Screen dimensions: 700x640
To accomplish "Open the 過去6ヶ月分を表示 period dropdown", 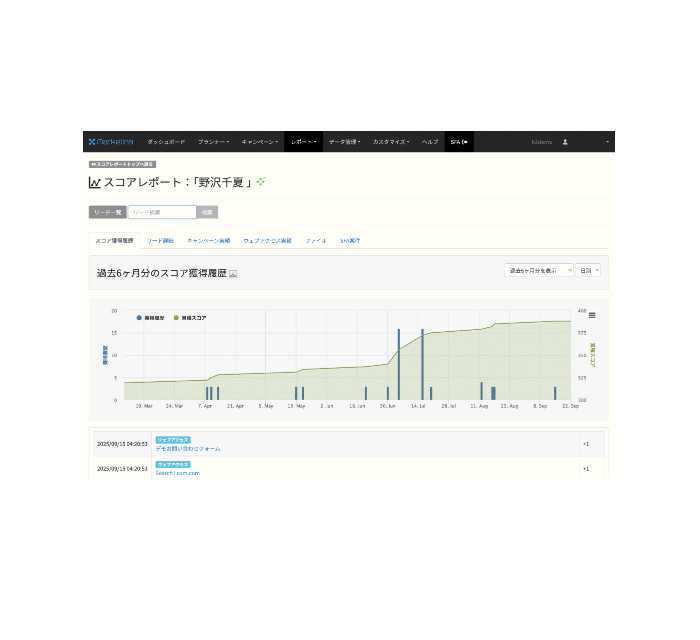I will tap(539, 270).
